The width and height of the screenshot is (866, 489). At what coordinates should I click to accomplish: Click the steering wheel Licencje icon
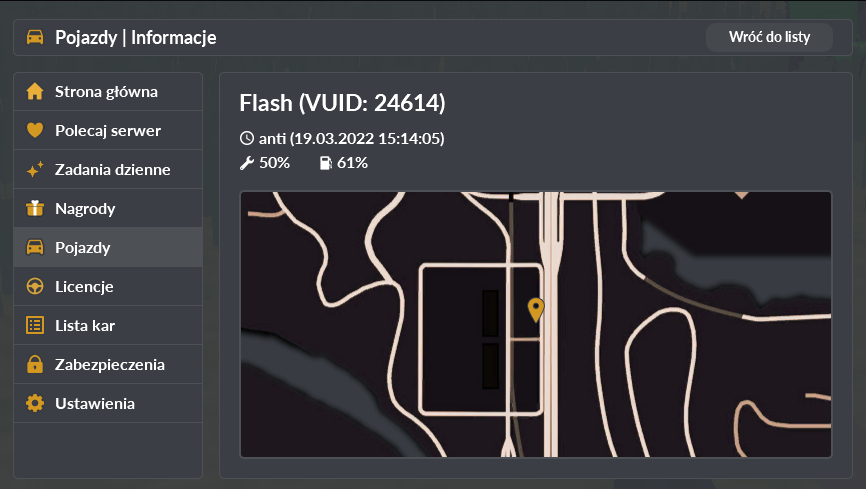(x=35, y=286)
